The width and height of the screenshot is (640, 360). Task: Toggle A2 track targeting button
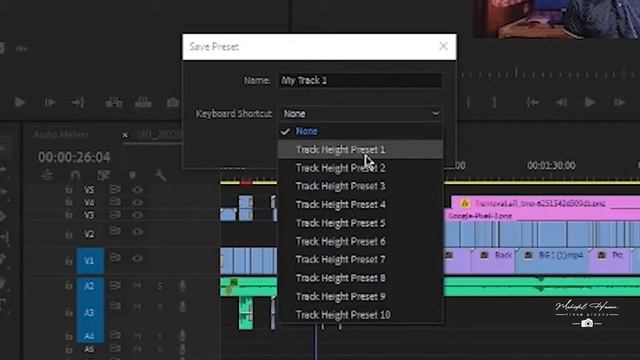pyautogui.click(x=90, y=286)
